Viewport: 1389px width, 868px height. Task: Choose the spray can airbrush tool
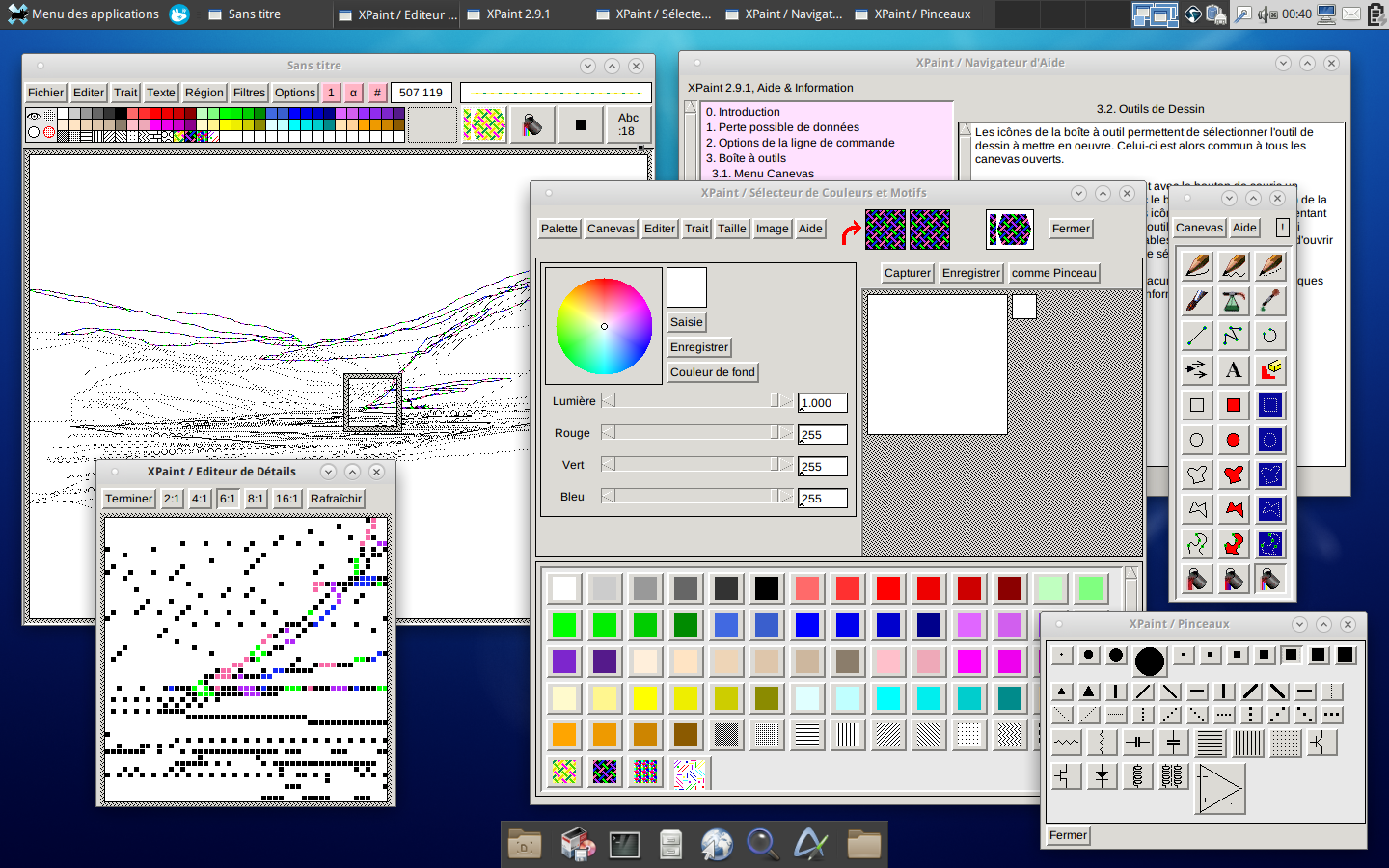click(1234, 301)
